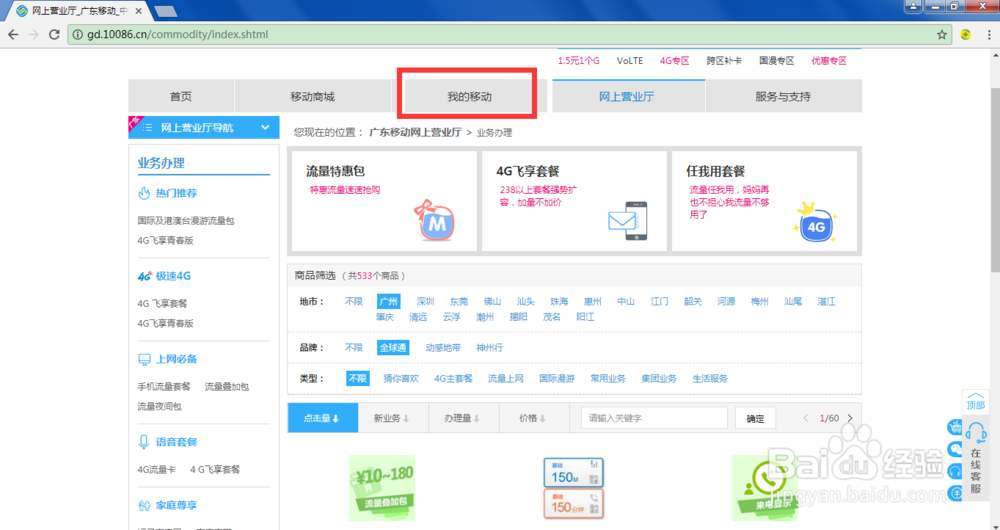Open the 1.5元1个G promo link

point(579,61)
